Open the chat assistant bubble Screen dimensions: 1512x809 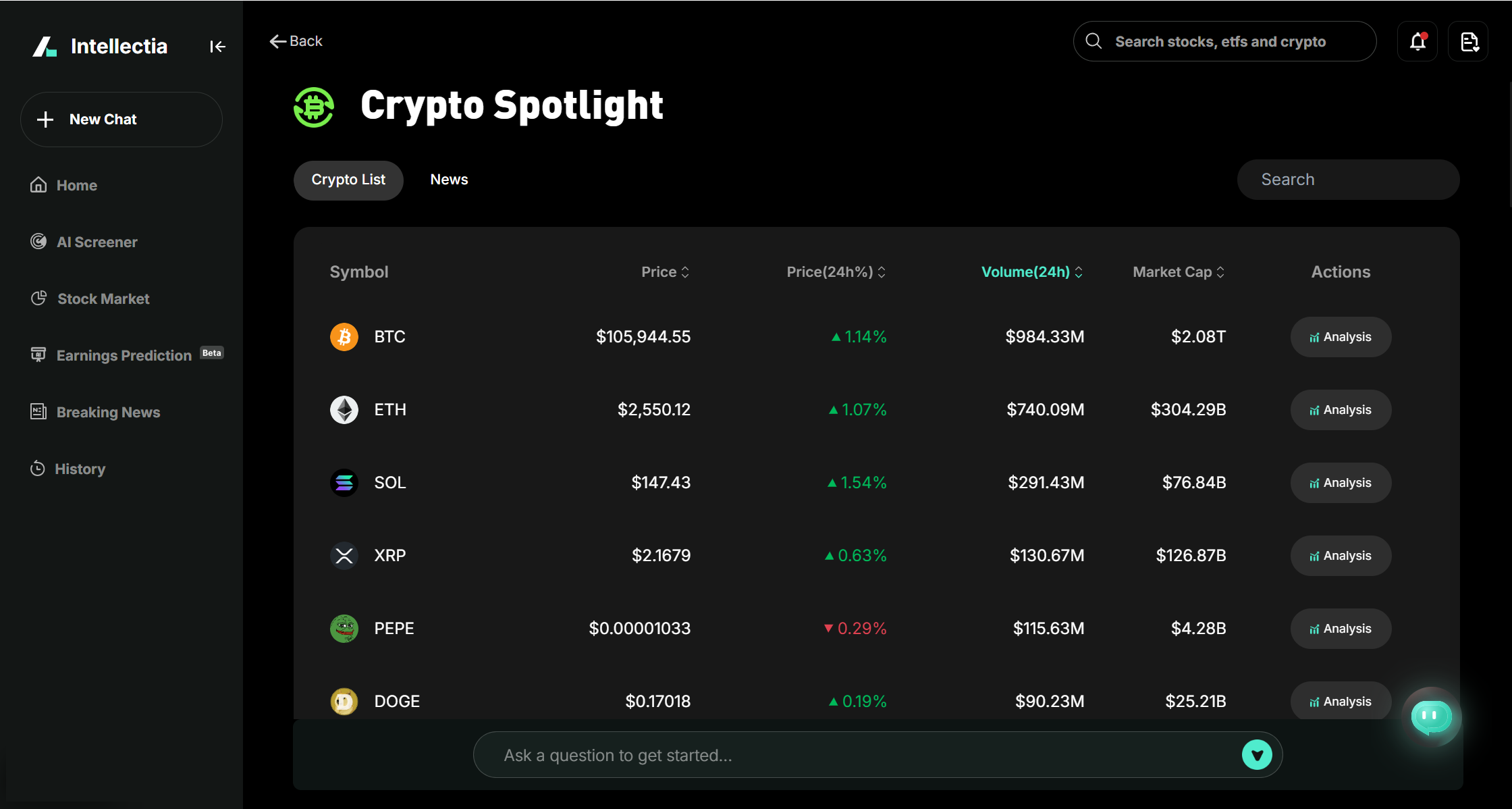tap(1431, 717)
